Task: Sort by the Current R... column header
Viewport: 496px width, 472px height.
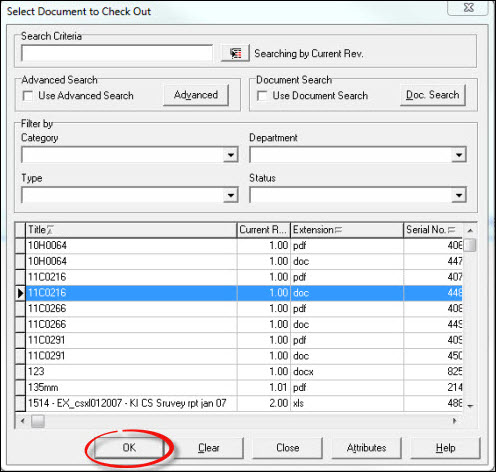Action: 263,230
